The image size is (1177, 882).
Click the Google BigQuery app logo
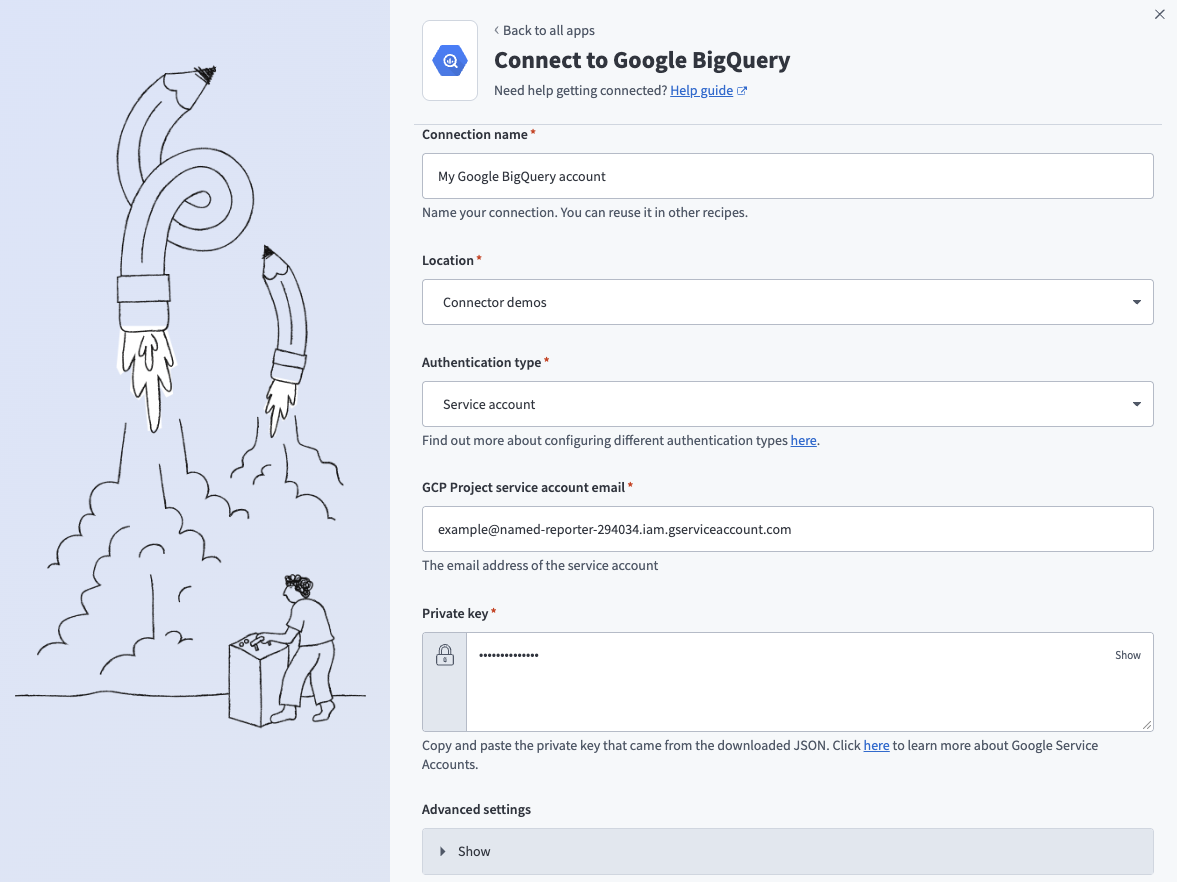pyautogui.click(x=450, y=60)
